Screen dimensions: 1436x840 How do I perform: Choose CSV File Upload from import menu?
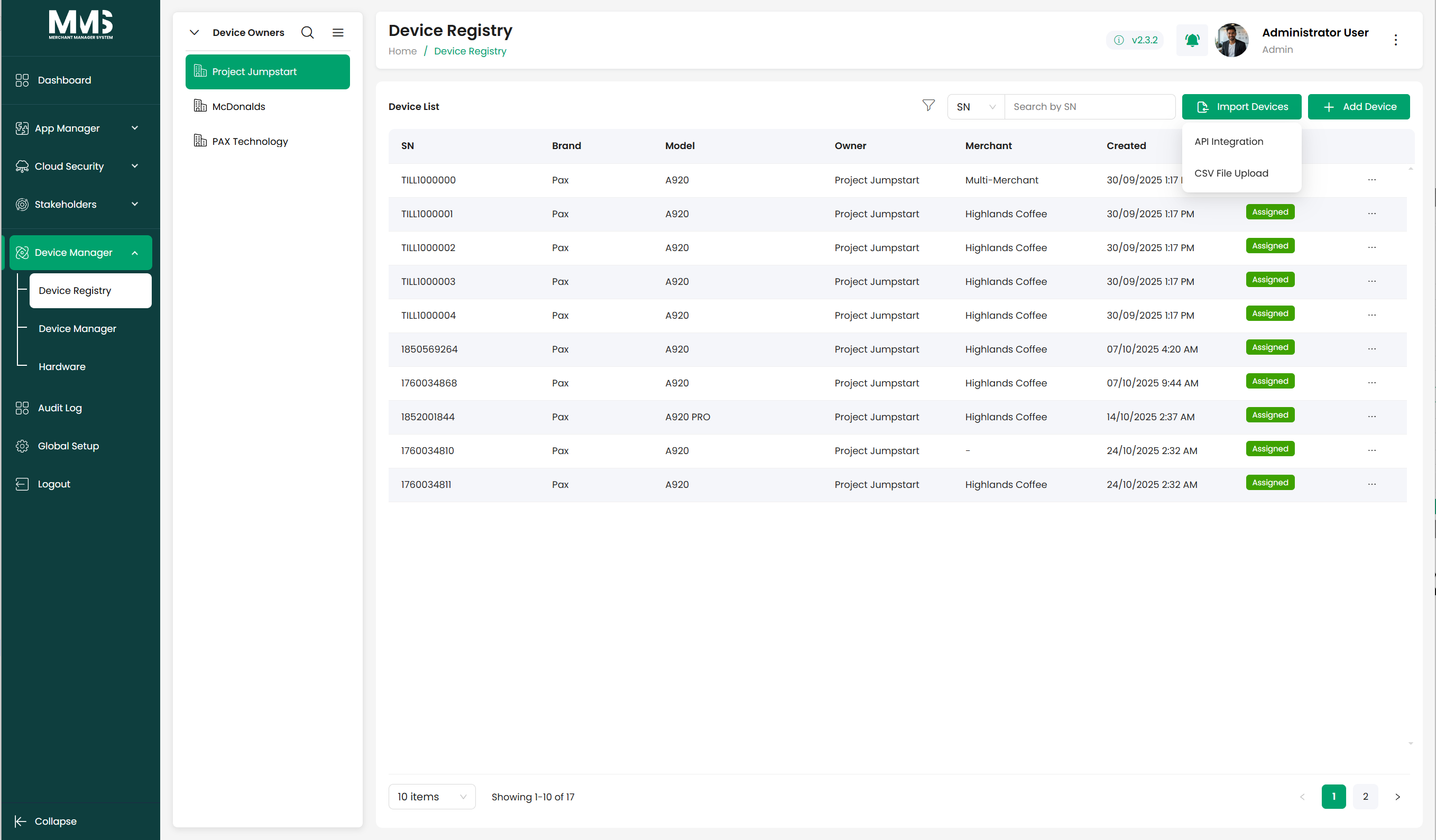[1231, 173]
